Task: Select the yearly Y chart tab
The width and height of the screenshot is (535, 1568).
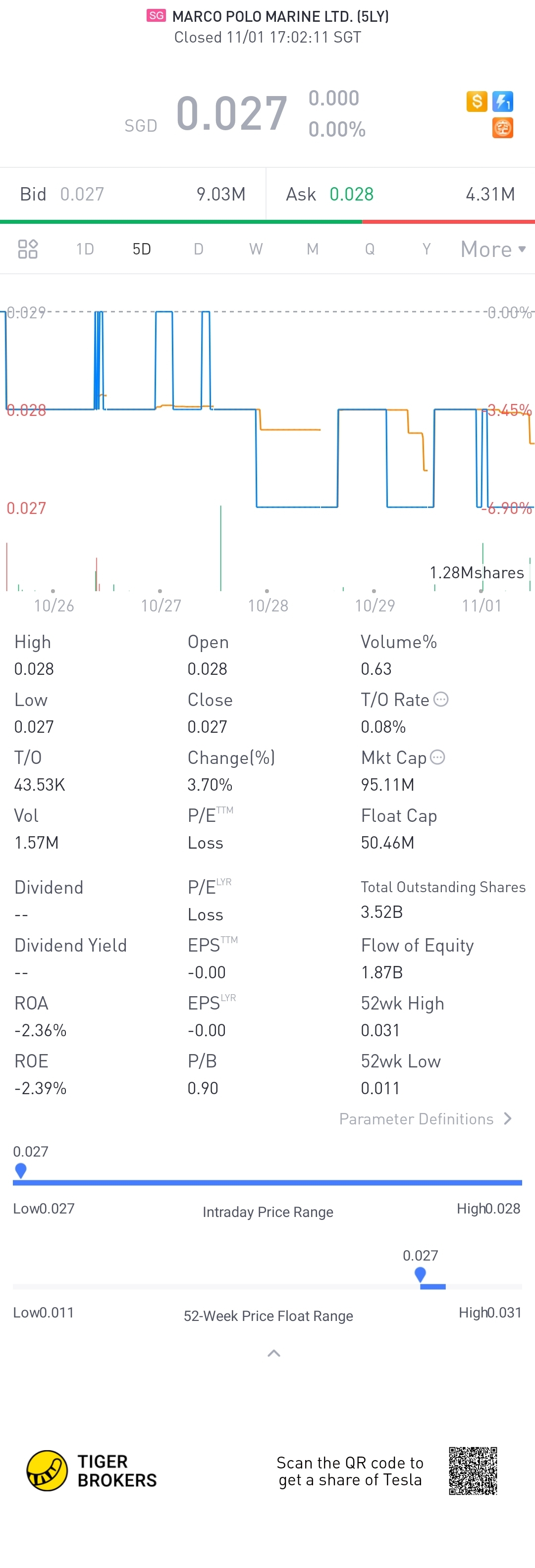Action: [x=427, y=249]
